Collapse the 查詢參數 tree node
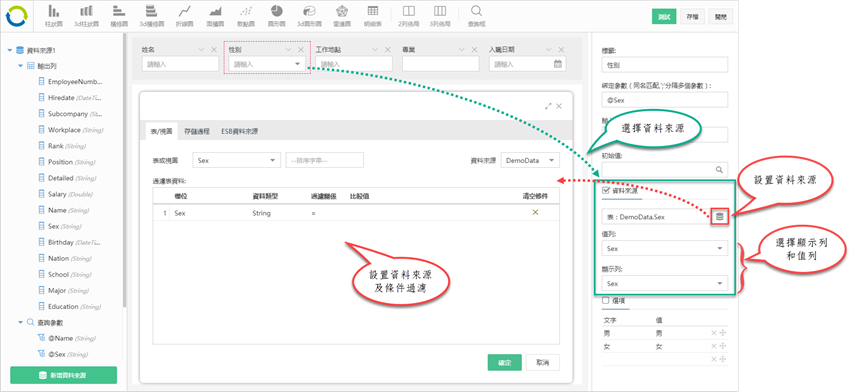851x392 pixels. point(20,323)
